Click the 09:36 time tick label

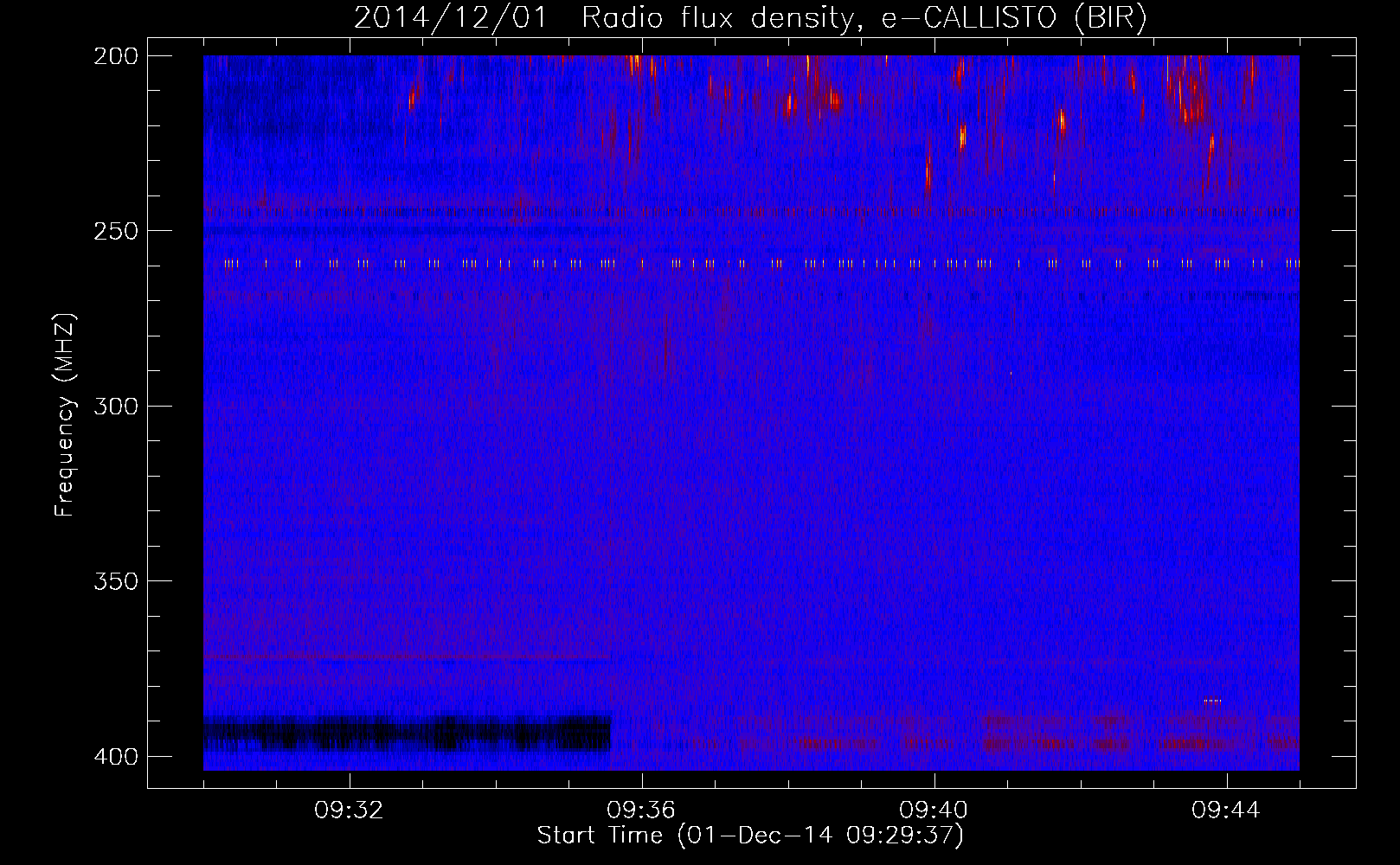[x=642, y=811]
